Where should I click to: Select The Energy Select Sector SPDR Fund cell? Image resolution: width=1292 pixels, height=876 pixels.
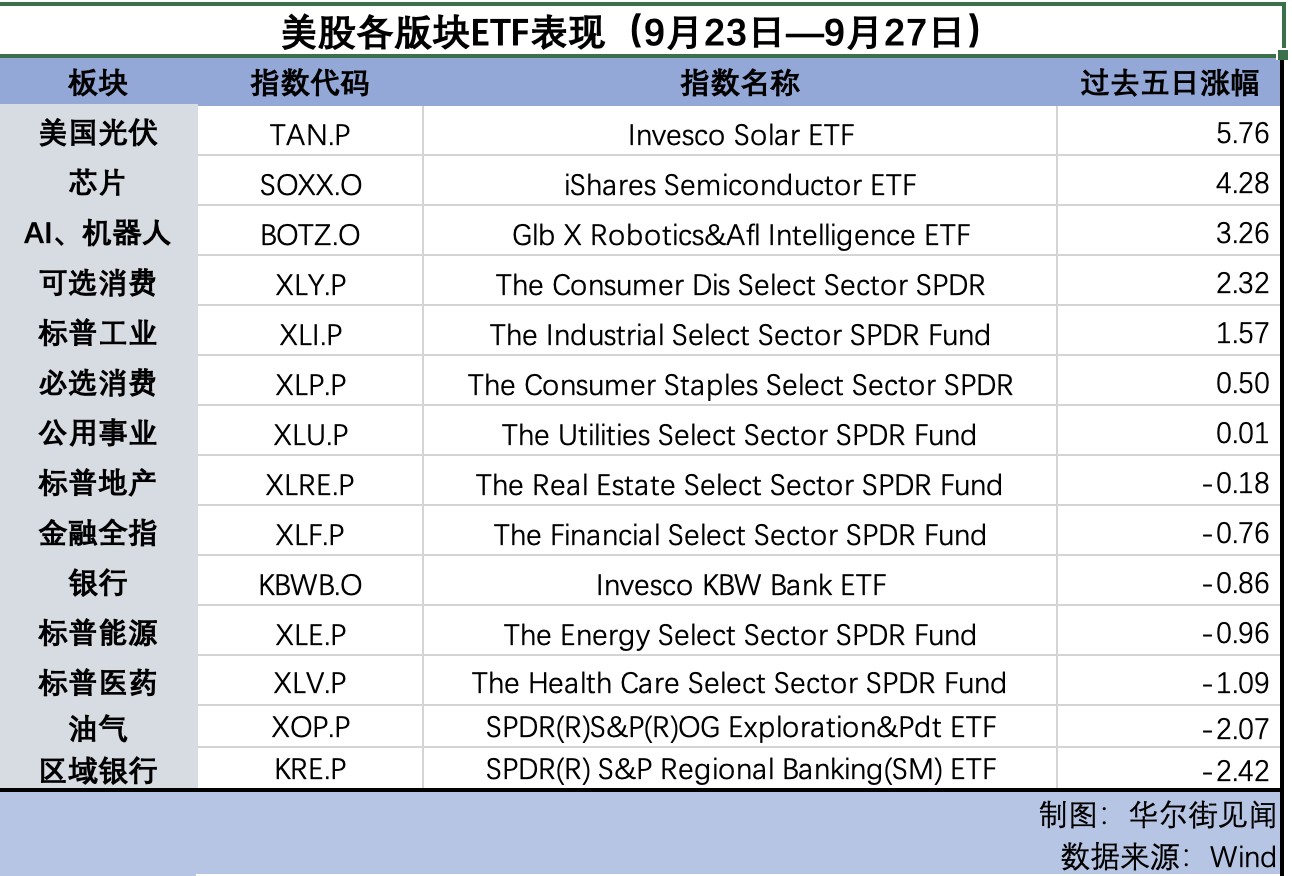[x=739, y=634]
